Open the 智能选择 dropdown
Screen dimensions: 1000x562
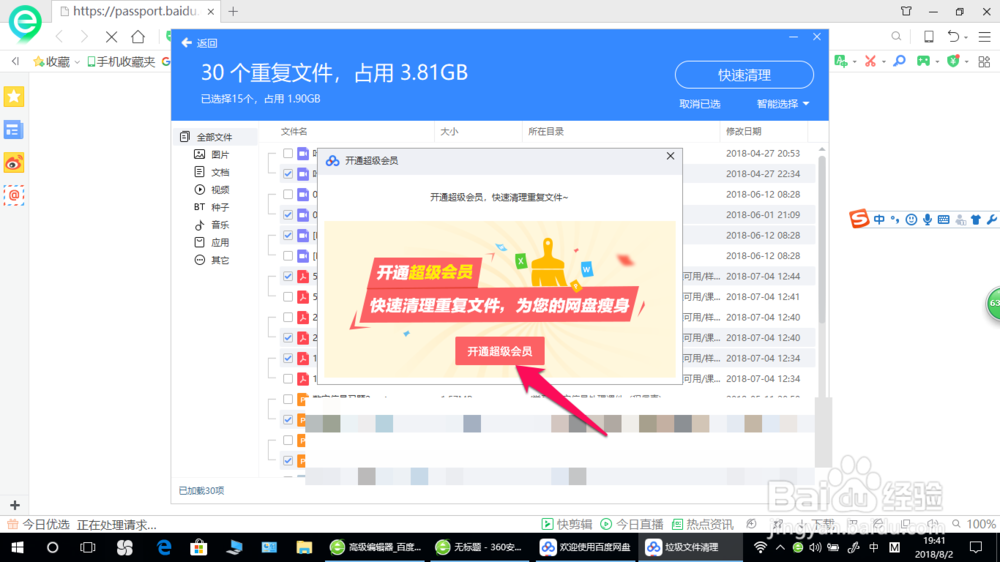click(x=783, y=104)
